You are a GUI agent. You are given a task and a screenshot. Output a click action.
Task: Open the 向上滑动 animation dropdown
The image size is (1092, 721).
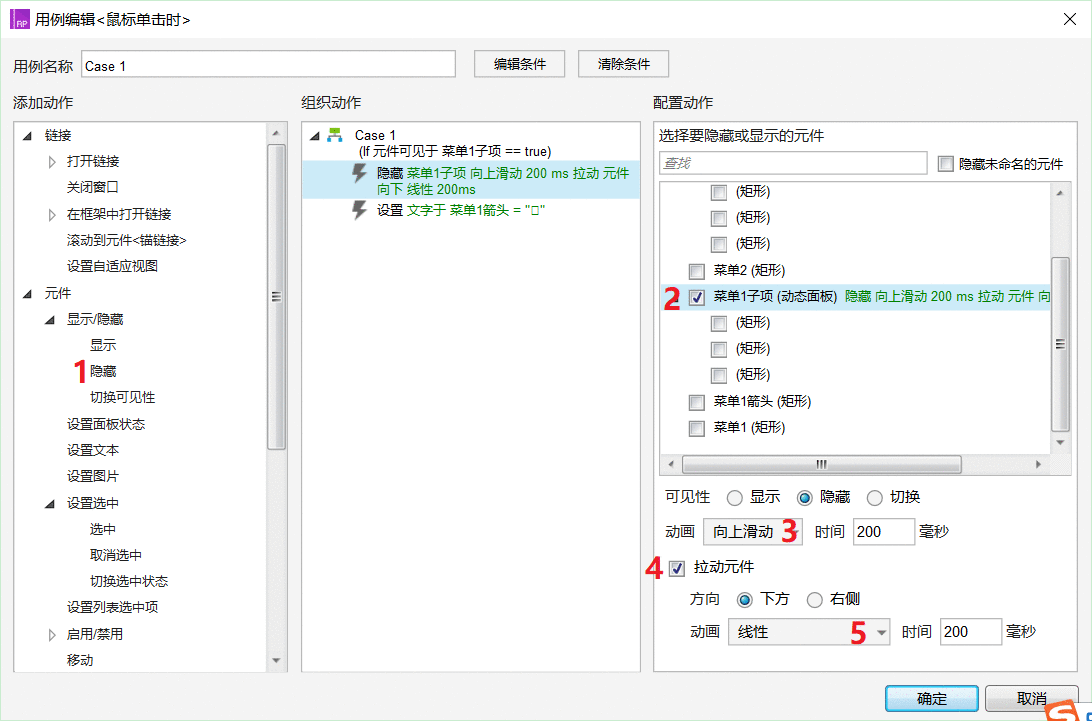752,532
